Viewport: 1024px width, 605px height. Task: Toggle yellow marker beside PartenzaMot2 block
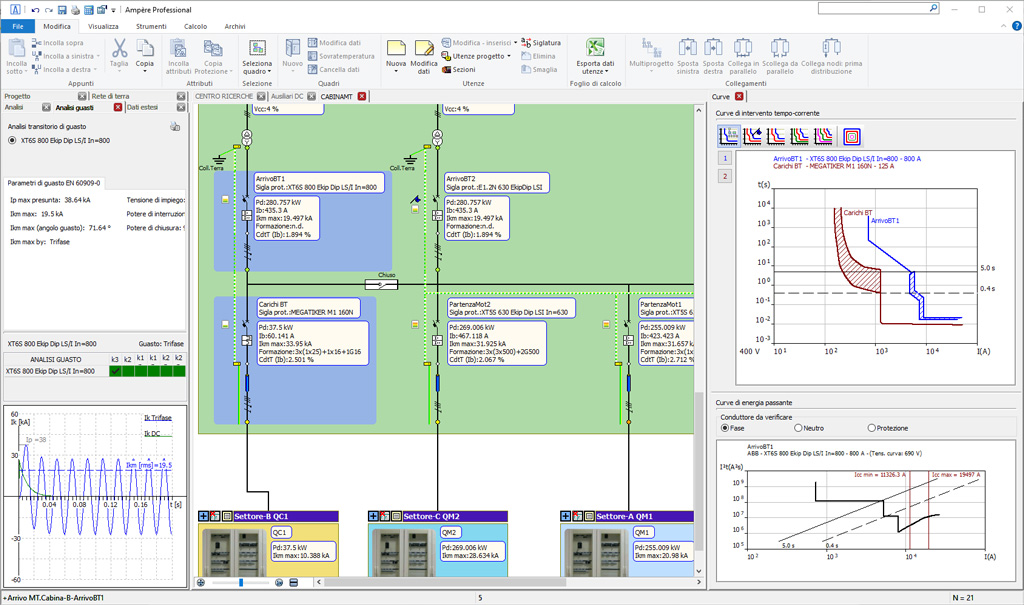click(x=415, y=324)
